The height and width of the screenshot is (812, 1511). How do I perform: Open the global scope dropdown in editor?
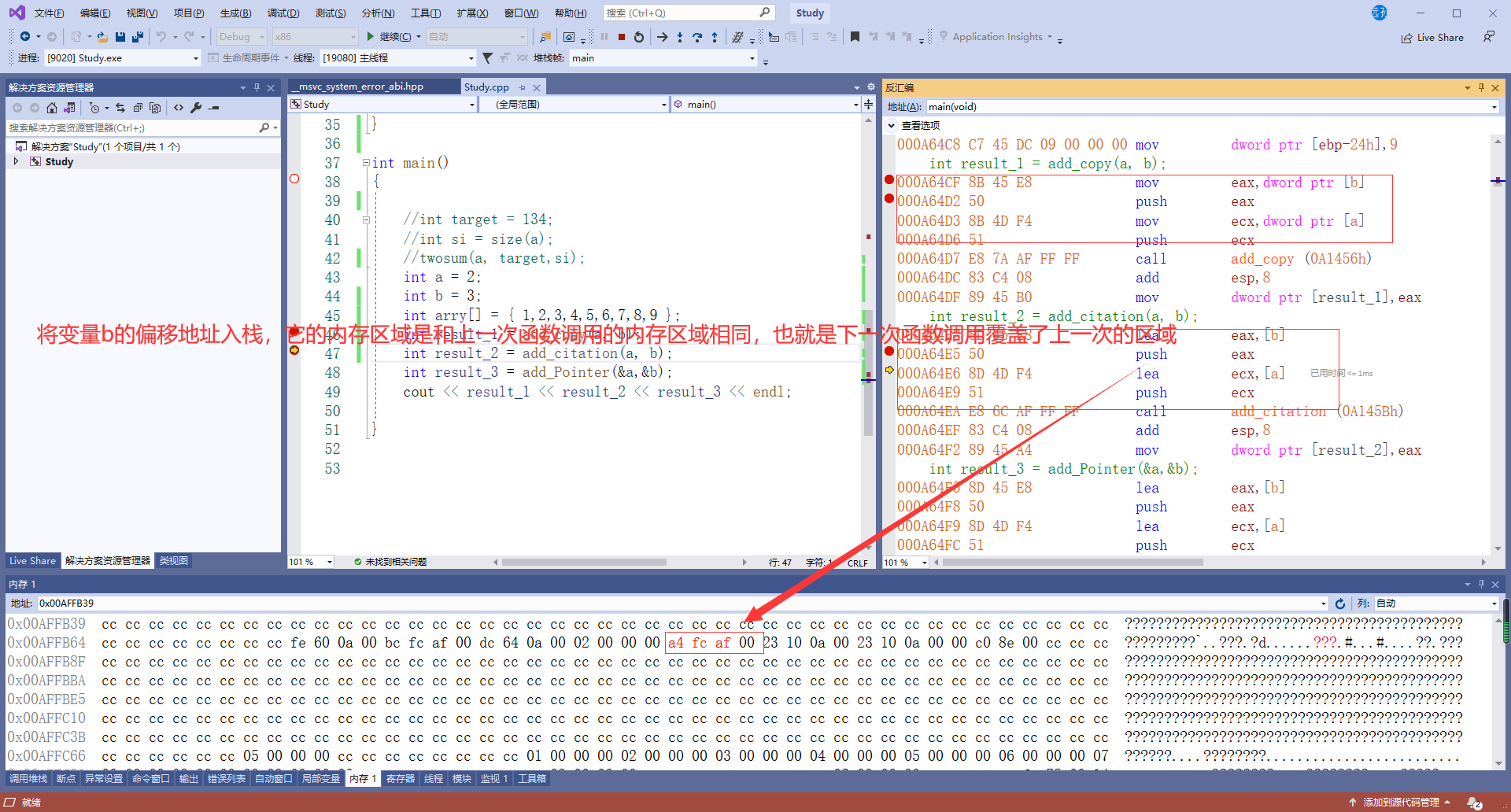coord(574,104)
